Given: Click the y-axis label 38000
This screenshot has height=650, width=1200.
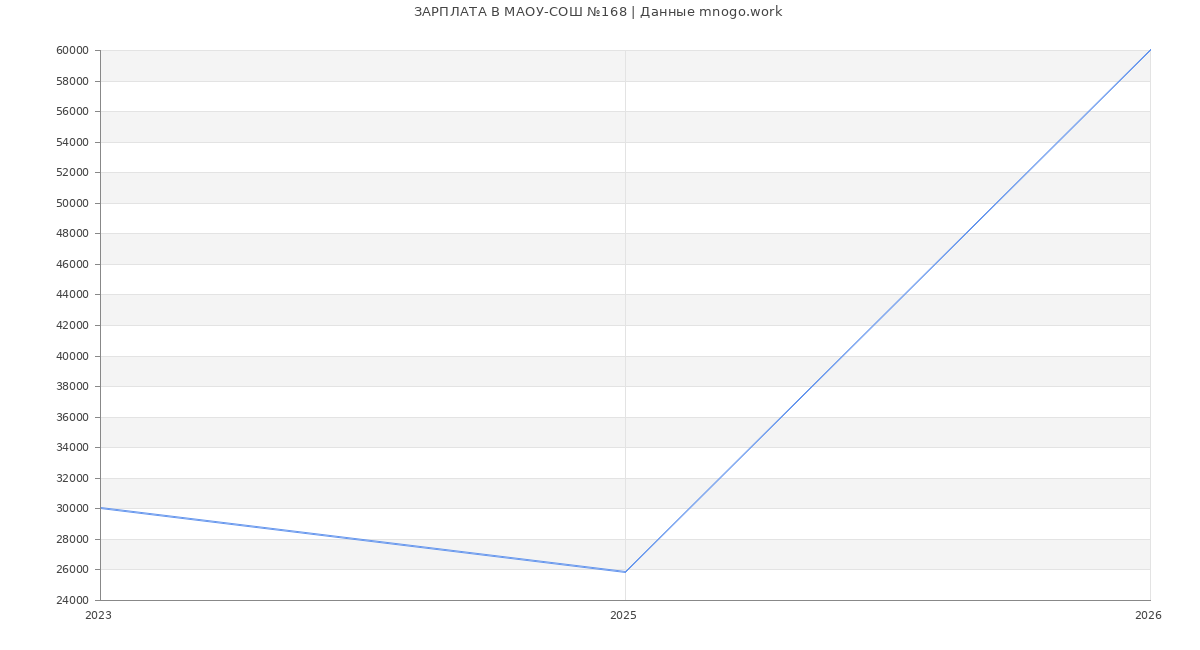Looking at the screenshot, I should [73, 386].
